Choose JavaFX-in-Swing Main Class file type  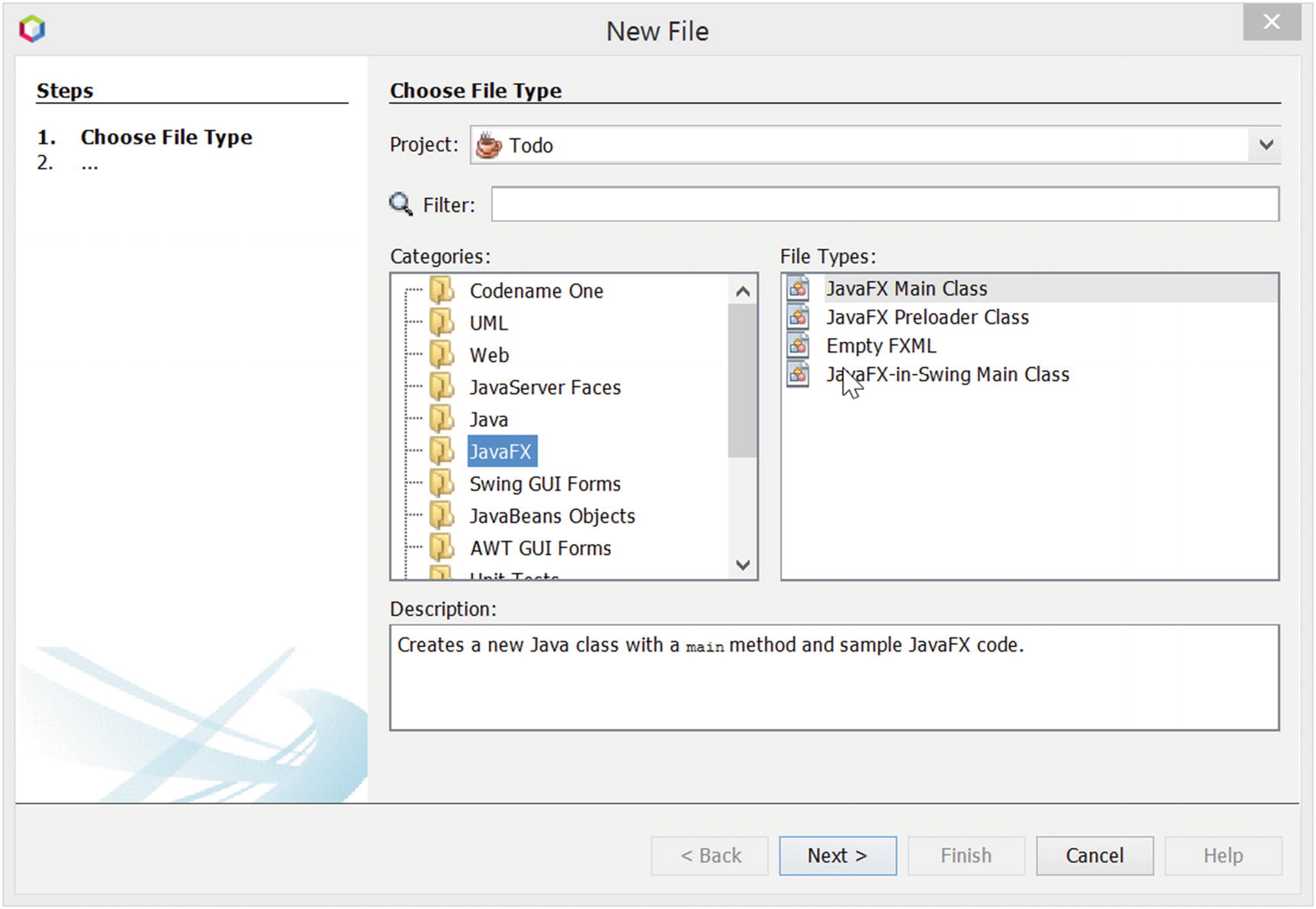pos(948,375)
